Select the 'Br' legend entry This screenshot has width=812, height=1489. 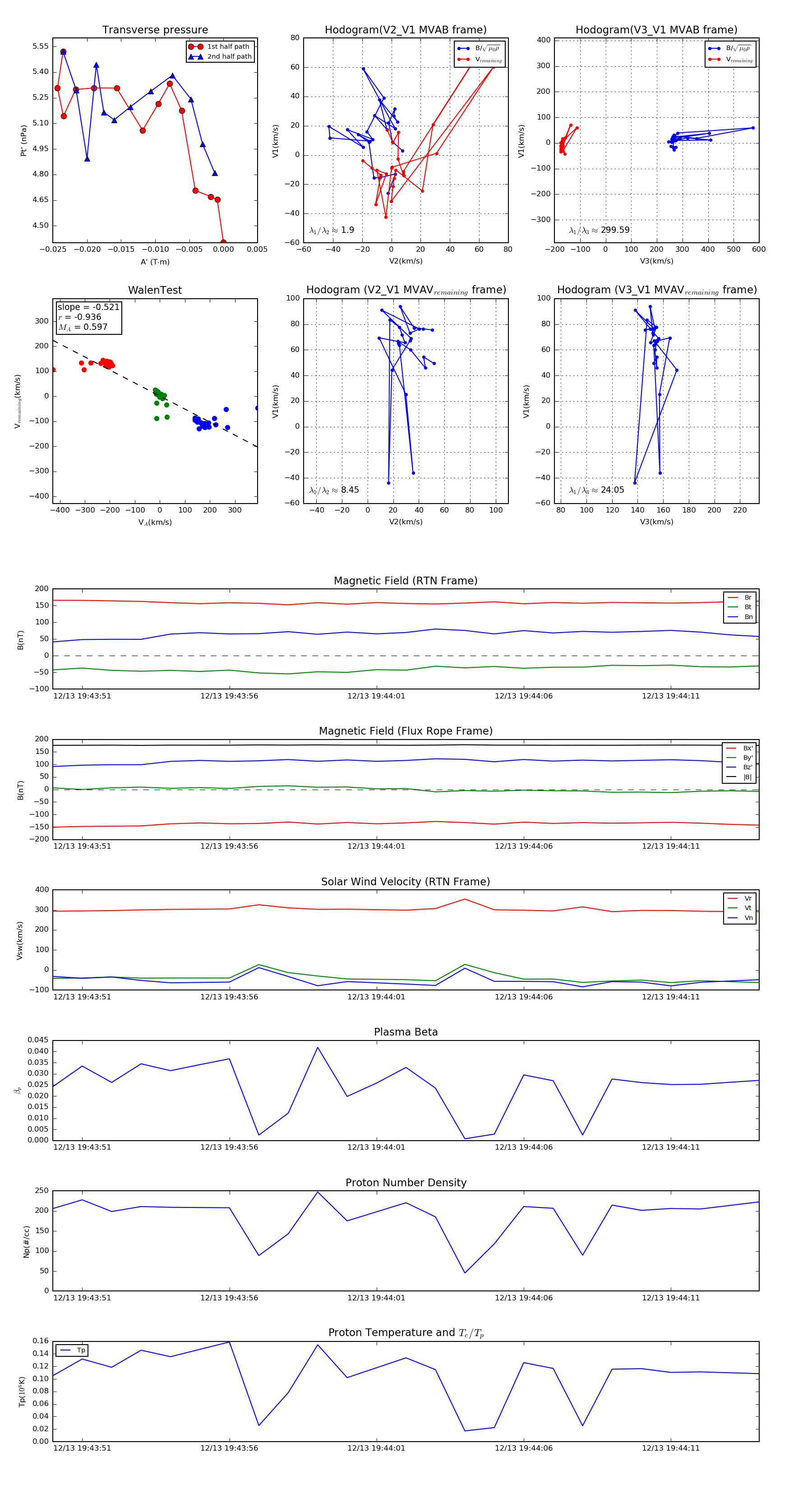[740, 598]
